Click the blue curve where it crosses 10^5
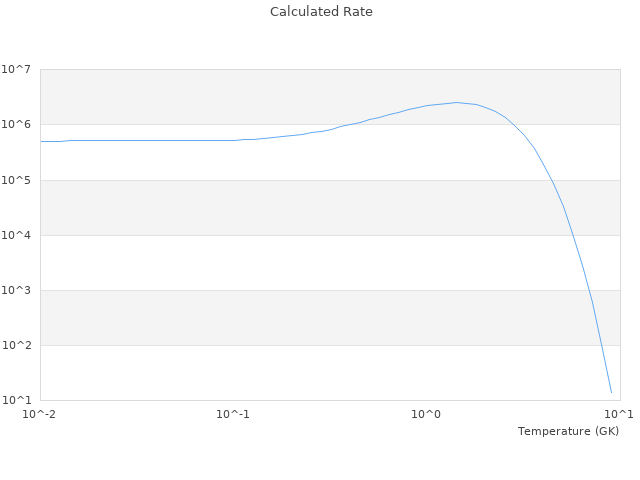Image resolution: width=640 pixels, height=480 pixels. [x=553, y=180]
